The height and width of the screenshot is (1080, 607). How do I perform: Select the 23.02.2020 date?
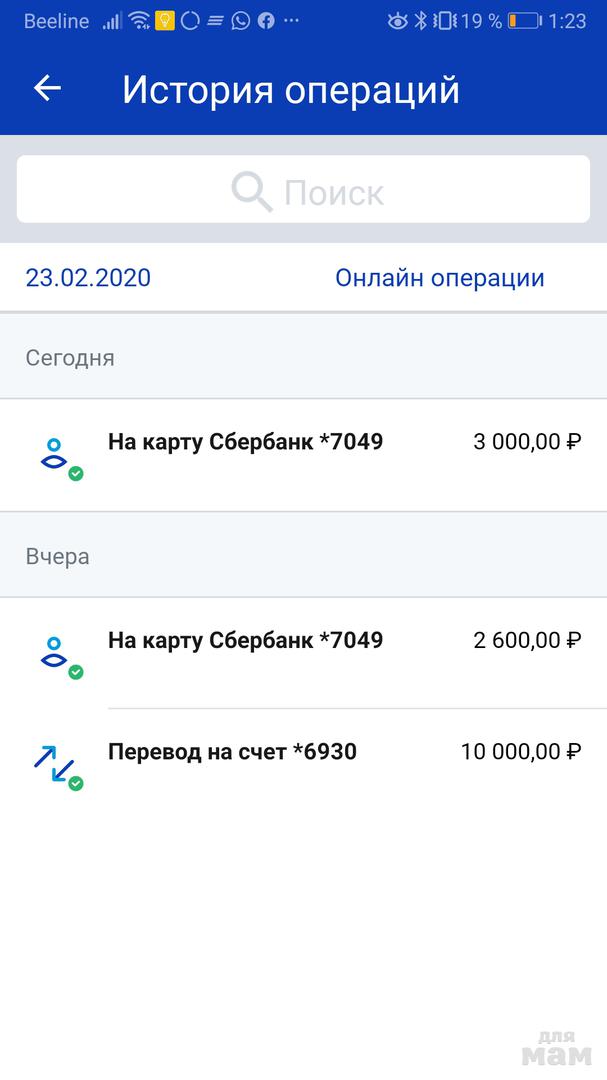88,278
